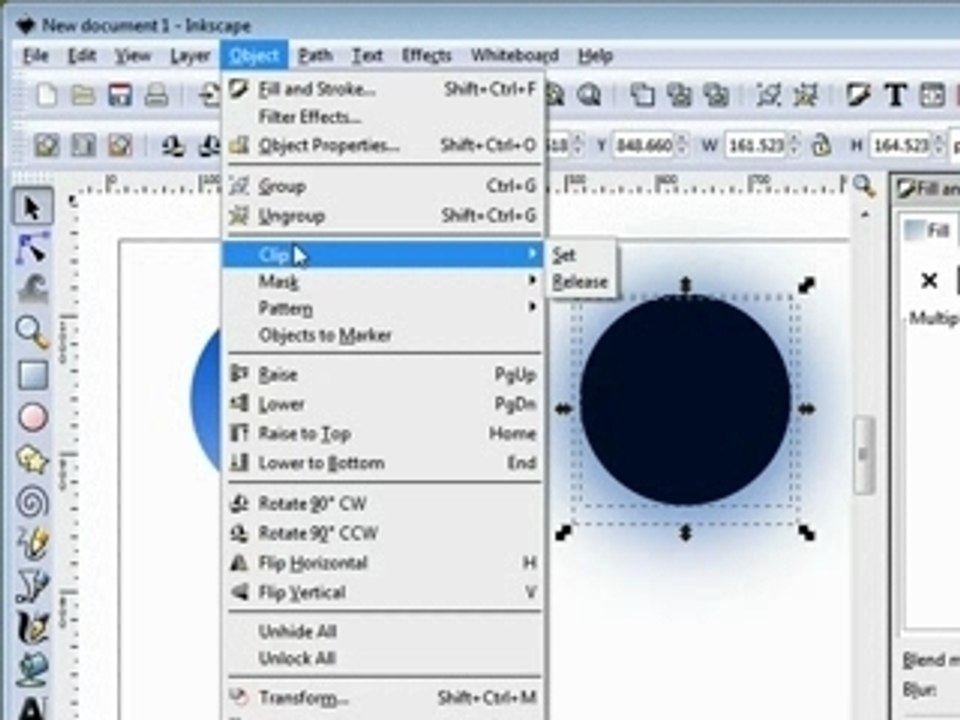The height and width of the screenshot is (720, 960).
Task: Open the Text dialog T icon
Action: [x=896, y=96]
